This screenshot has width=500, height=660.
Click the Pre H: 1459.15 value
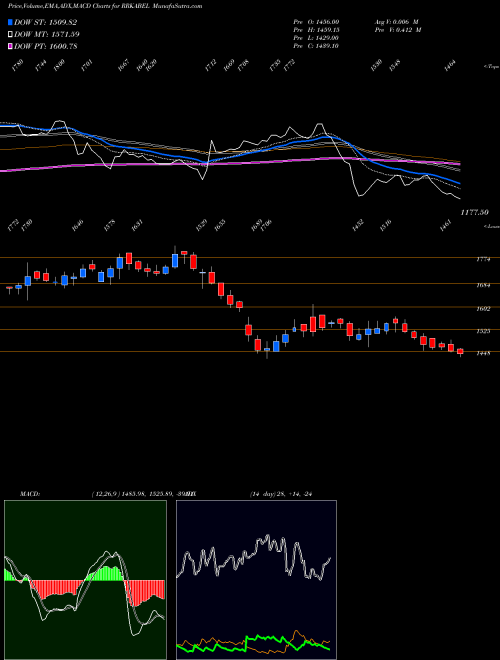pyautogui.click(x=316, y=29)
